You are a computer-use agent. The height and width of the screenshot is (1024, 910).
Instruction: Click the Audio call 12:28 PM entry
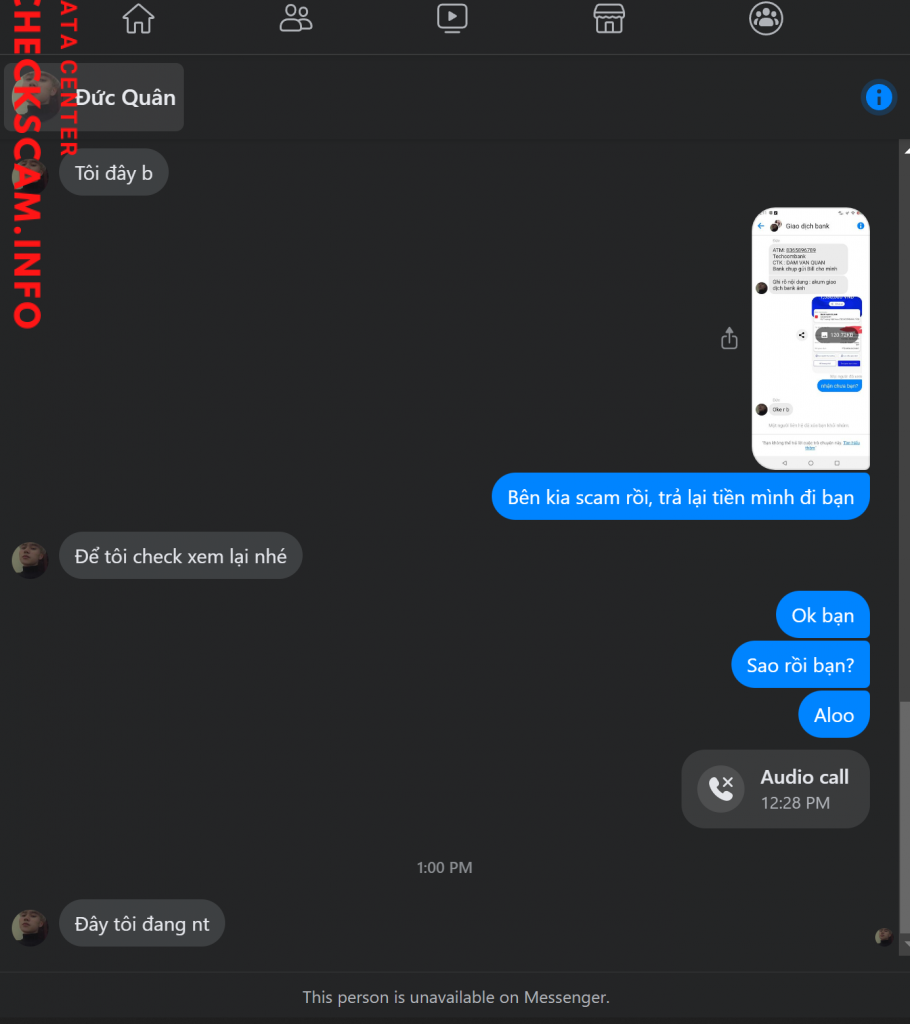[775, 789]
